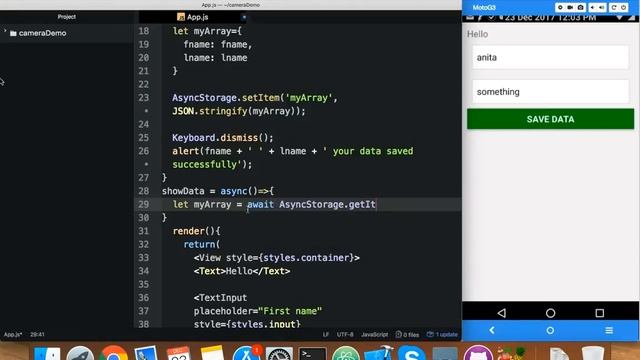Click 'Keyboard.dismiss();' on line 25
This screenshot has width=640, height=360.
point(222,138)
